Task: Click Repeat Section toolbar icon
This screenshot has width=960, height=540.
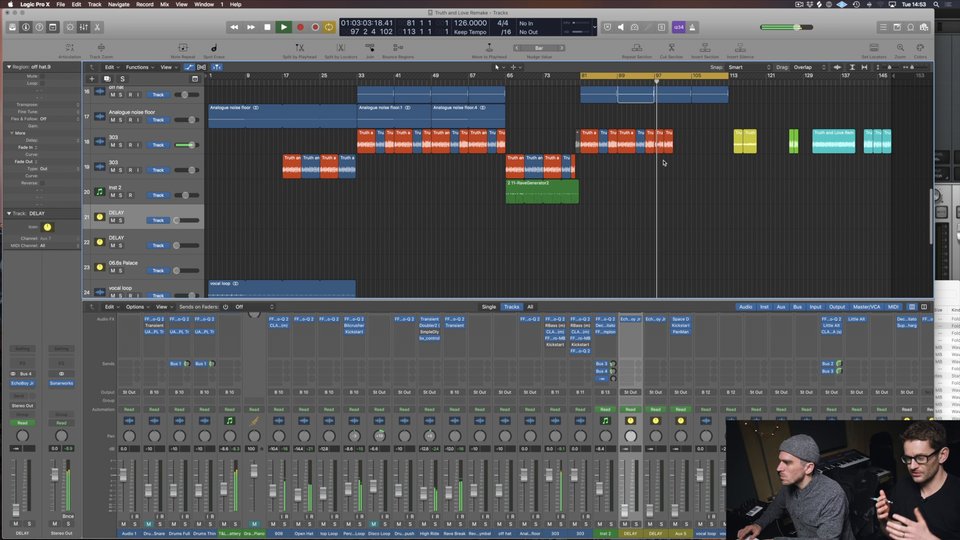Action: 637,48
